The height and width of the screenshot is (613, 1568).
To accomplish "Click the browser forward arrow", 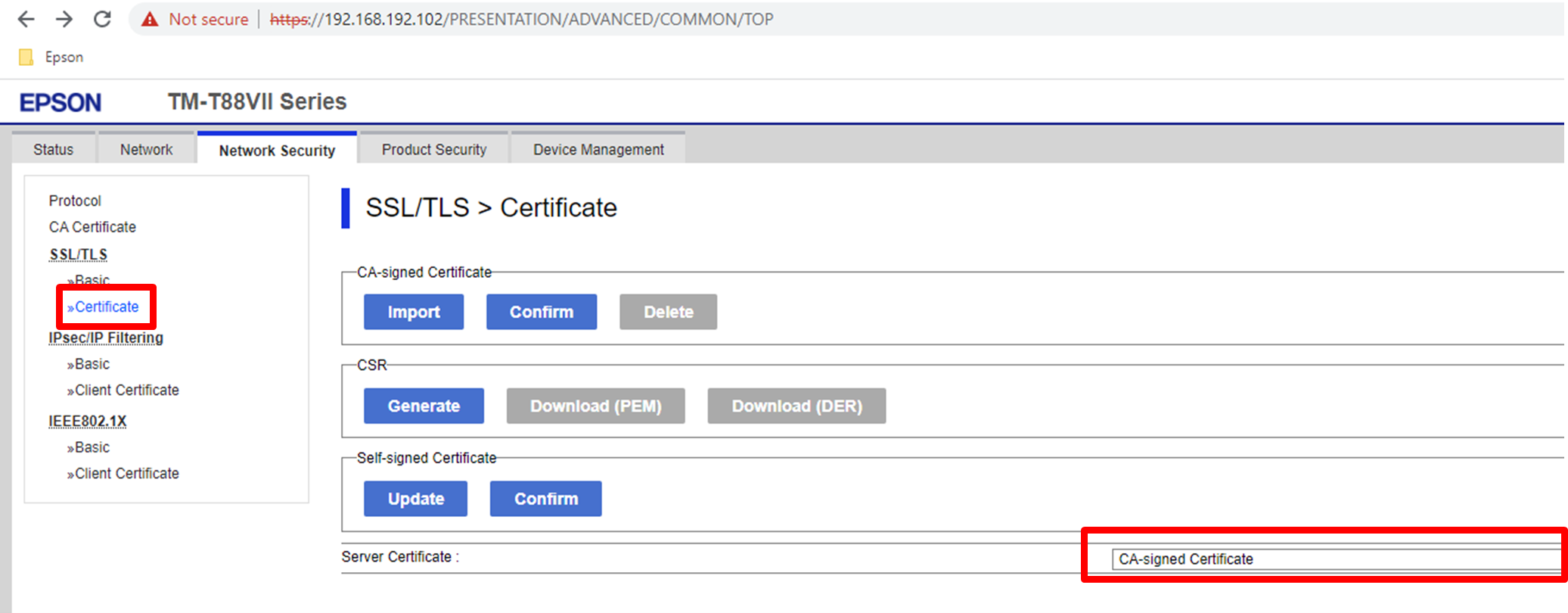I will [64, 19].
